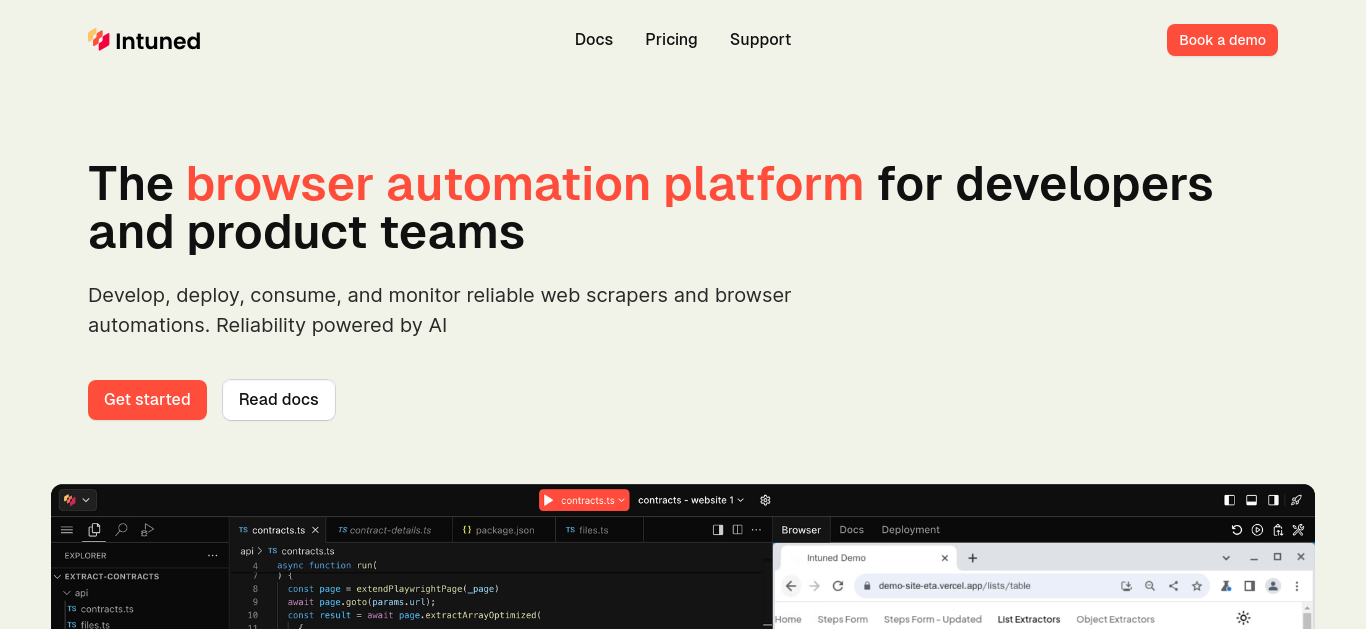This screenshot has width=1366, height=629.
Task: Click the rocket deploy icon
Action: 1296,500
